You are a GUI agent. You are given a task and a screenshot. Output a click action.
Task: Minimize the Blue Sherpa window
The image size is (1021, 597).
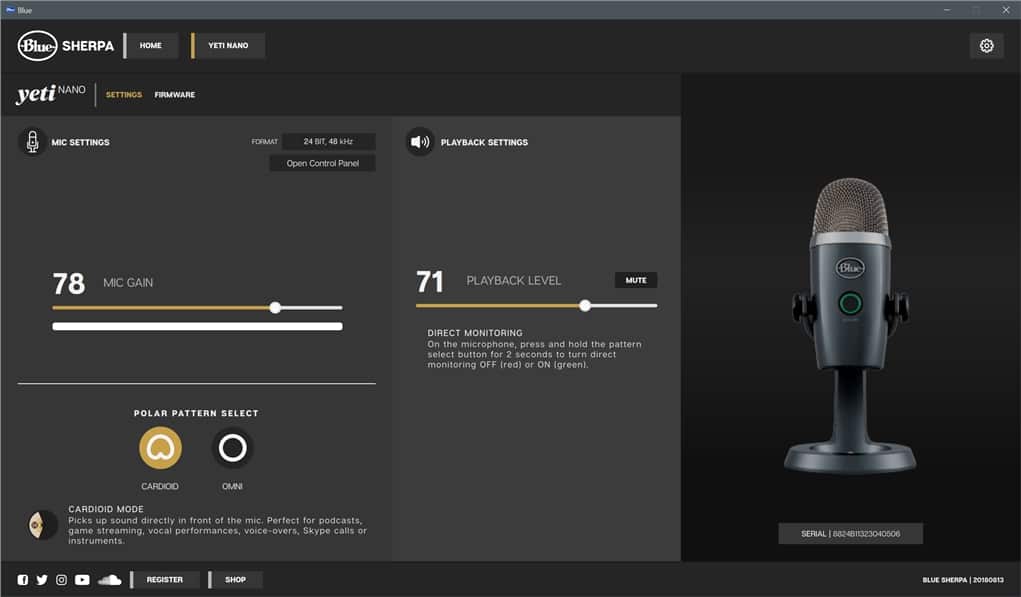947,10
